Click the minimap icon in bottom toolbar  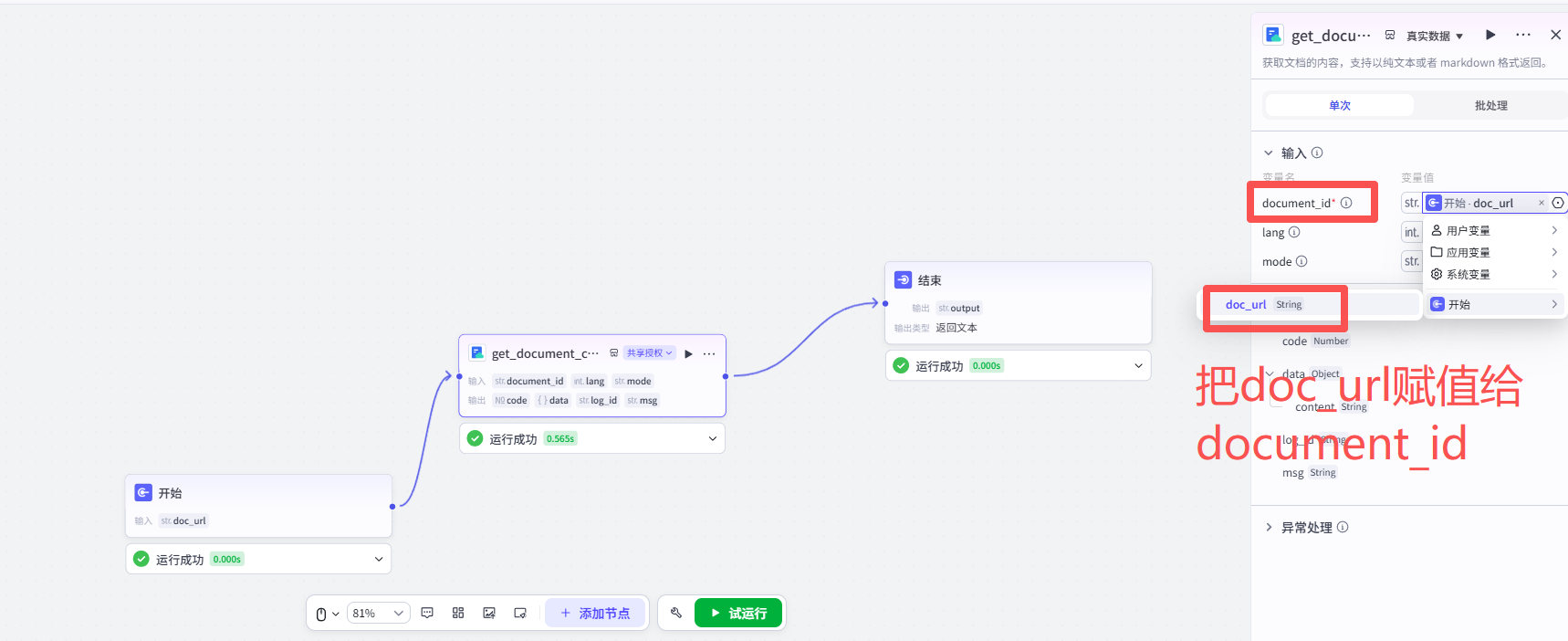[x=520, y=614]
